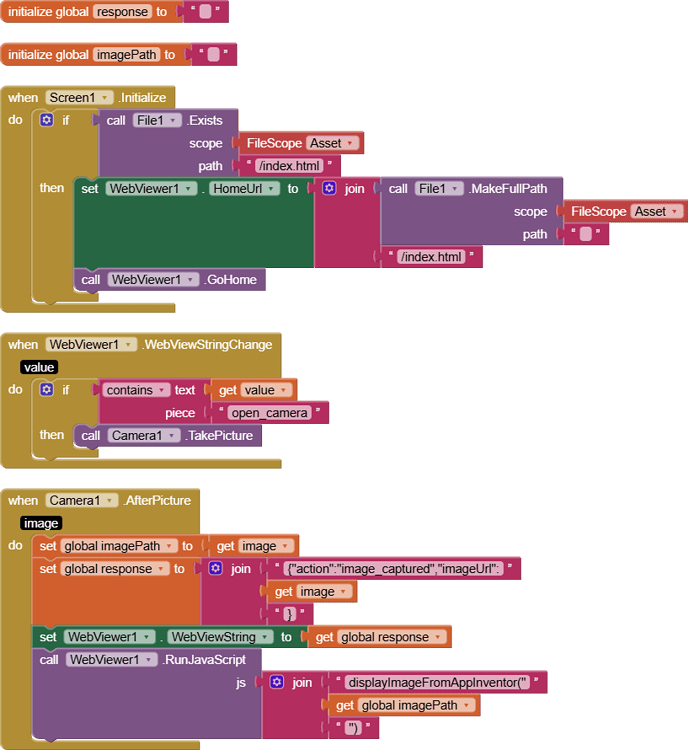The height and width of the screenshot is (750, 688).
Task: Click empty text string of global imagePath
Action: (x=213, y=55)
